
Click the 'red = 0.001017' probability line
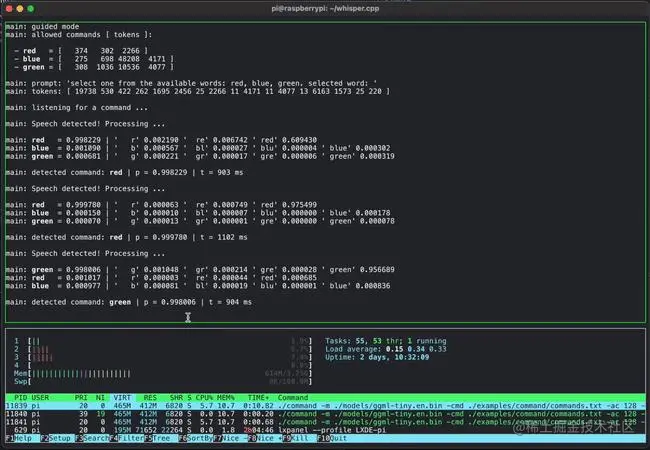coord(161,278)
